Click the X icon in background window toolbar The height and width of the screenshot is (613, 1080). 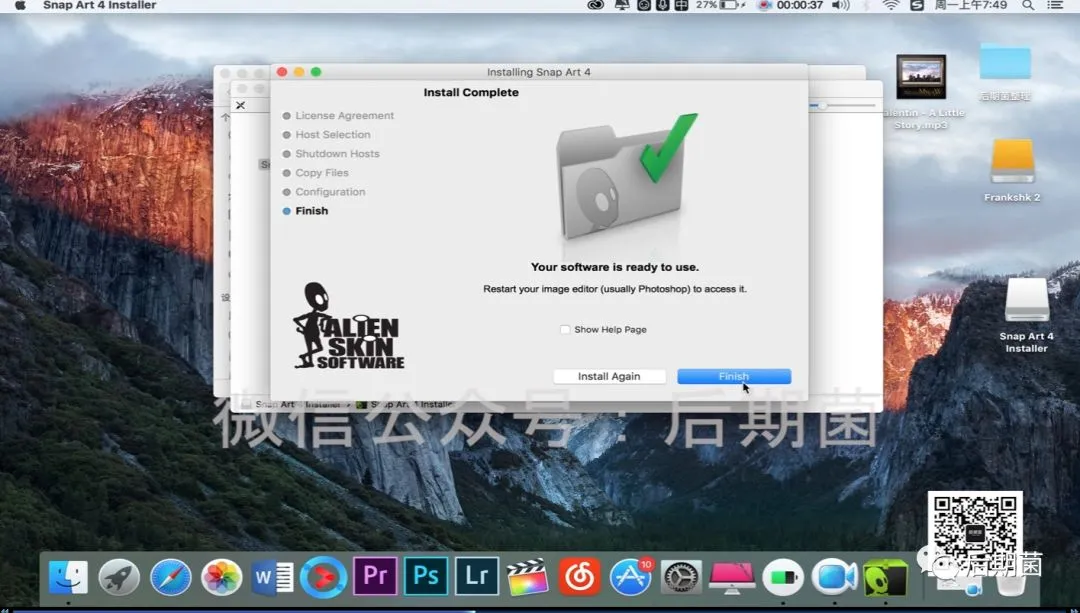click(x=240, y=105)
